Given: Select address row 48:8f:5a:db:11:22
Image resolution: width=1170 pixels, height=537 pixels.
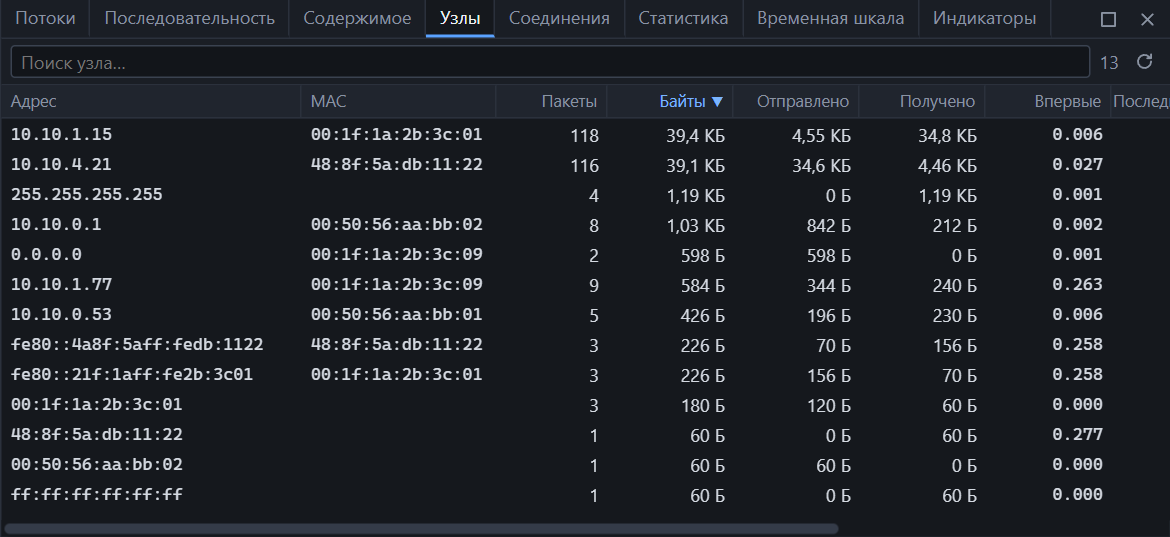Looking at the screenshot, I should click(x=585, y=435).
